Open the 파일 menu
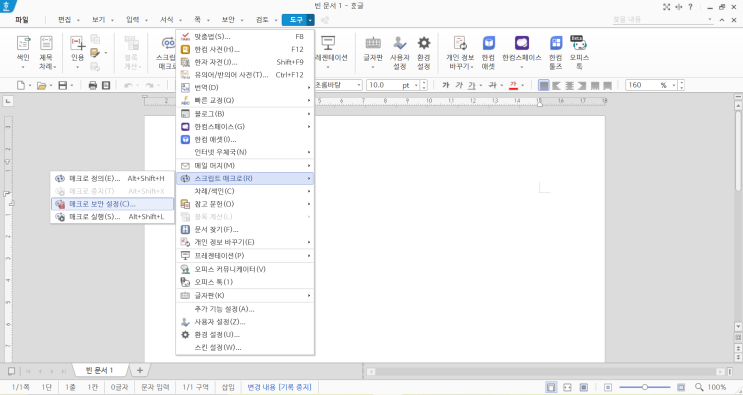The width and height of the screenshot is (743, 395). point(22,20)
